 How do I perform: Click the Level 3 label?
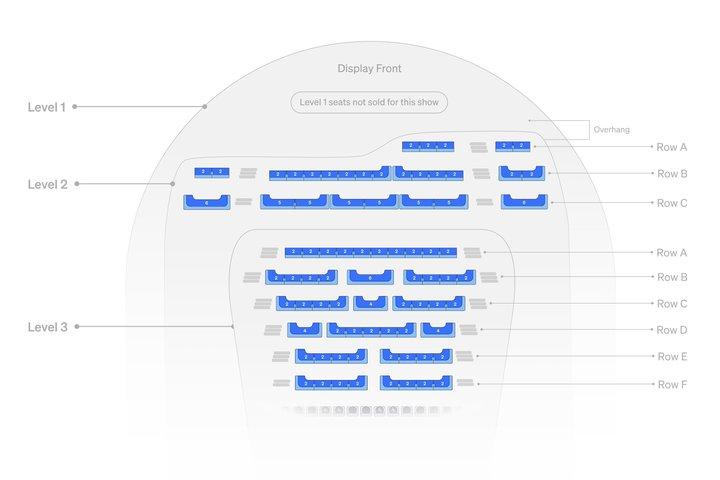click(47, 327)
